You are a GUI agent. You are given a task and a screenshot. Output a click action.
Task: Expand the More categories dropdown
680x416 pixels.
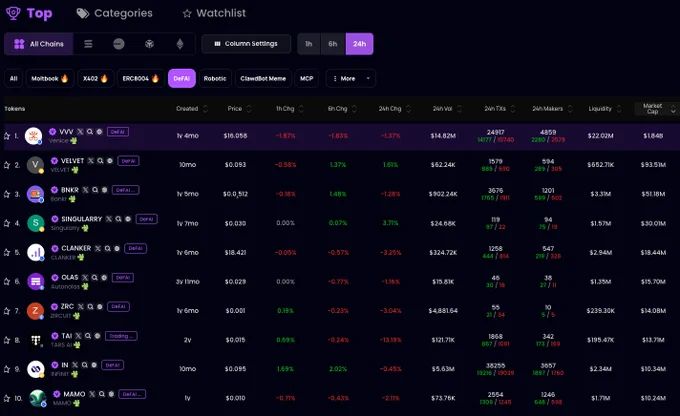tap(350, 79)
